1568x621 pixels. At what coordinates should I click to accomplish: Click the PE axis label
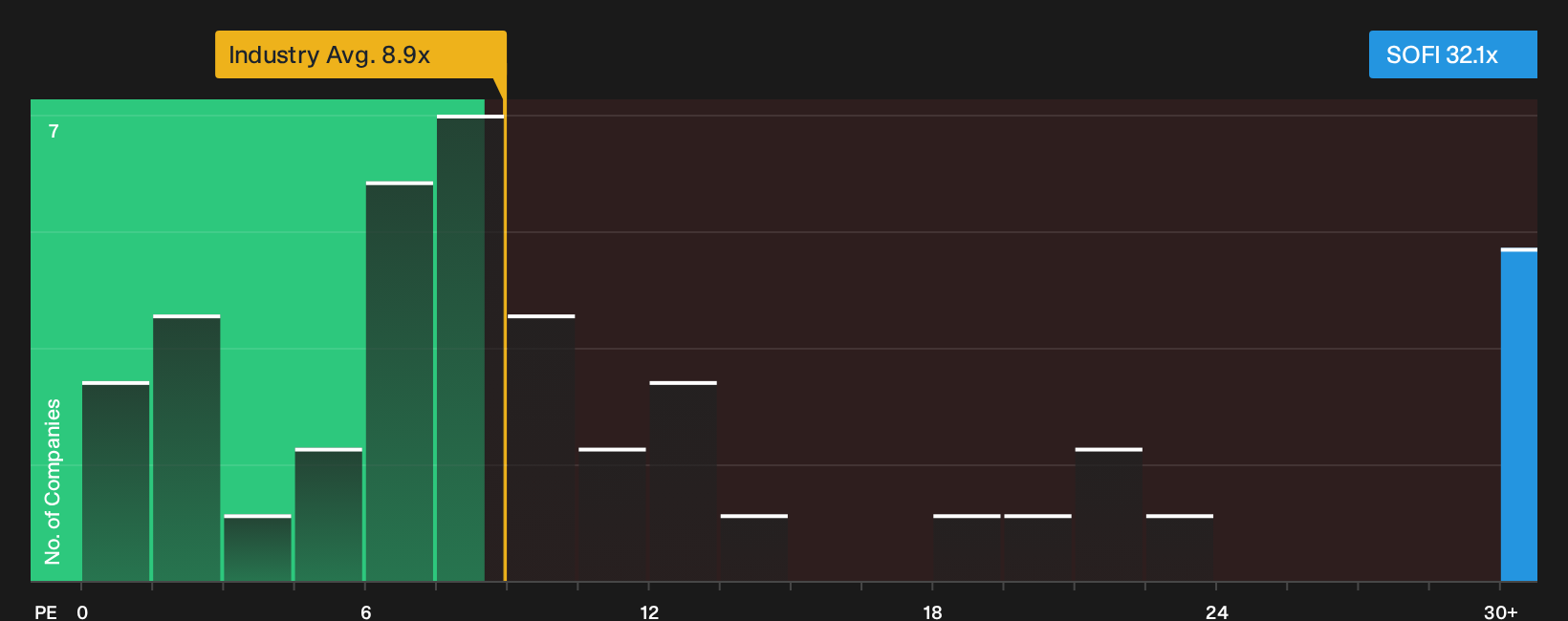46,612
